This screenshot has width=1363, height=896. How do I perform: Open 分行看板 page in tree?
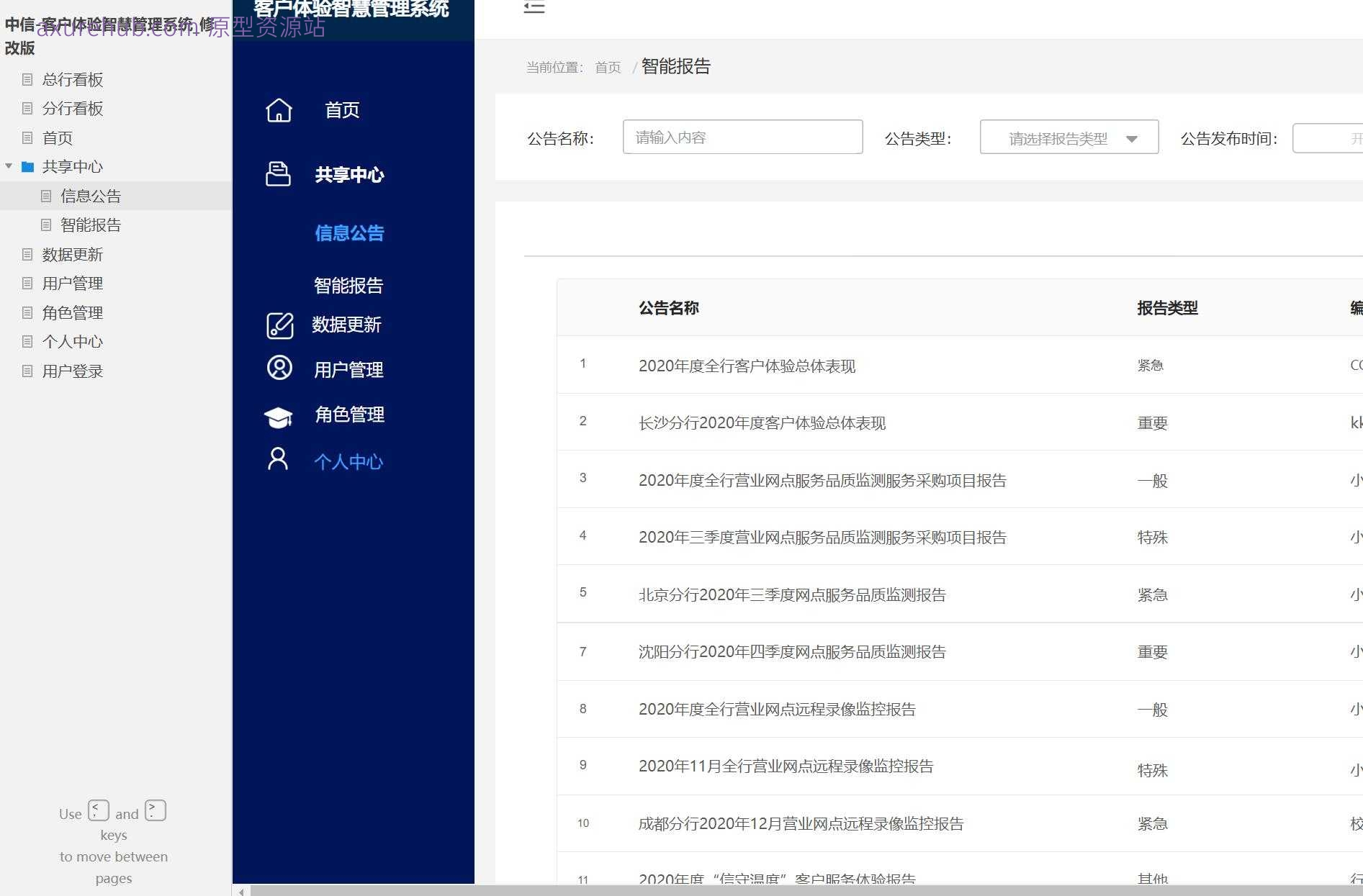tap(73, 109)
